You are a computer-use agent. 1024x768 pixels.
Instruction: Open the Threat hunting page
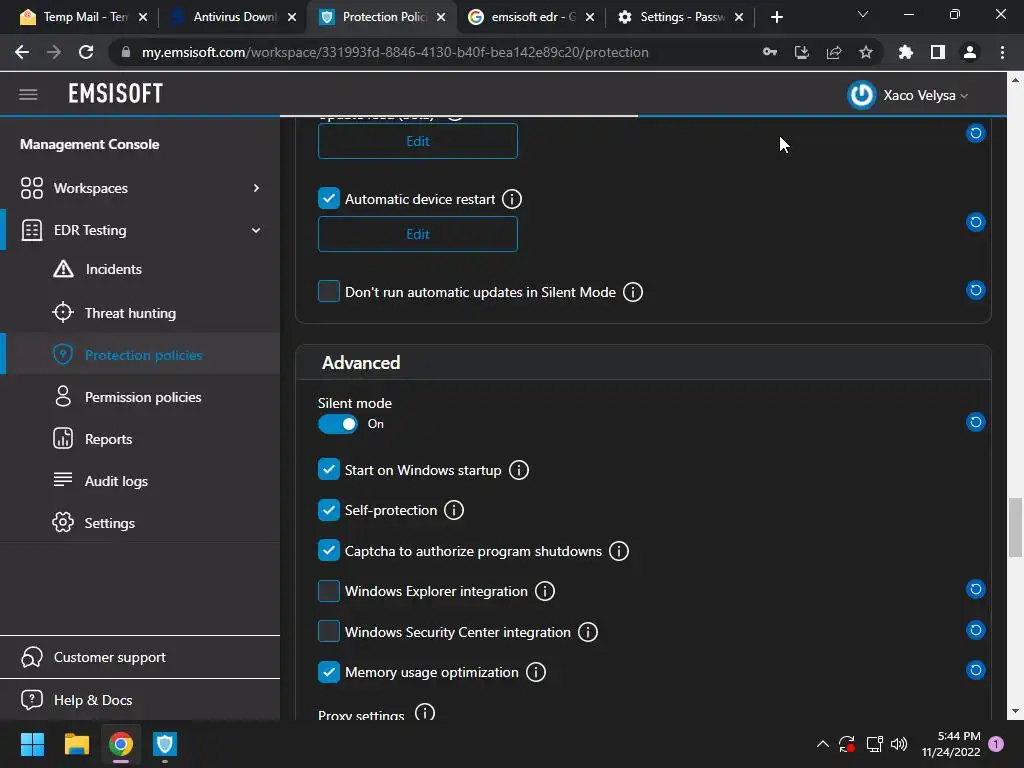coord(130,313)
